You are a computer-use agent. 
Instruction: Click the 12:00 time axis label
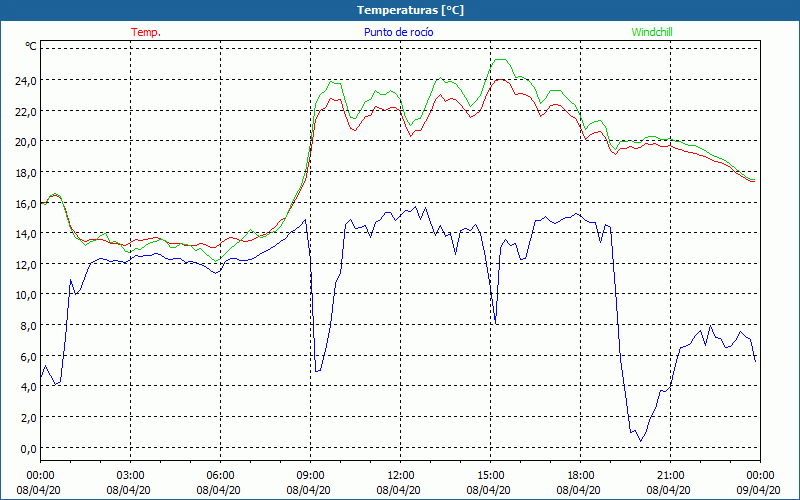(401, 476)
